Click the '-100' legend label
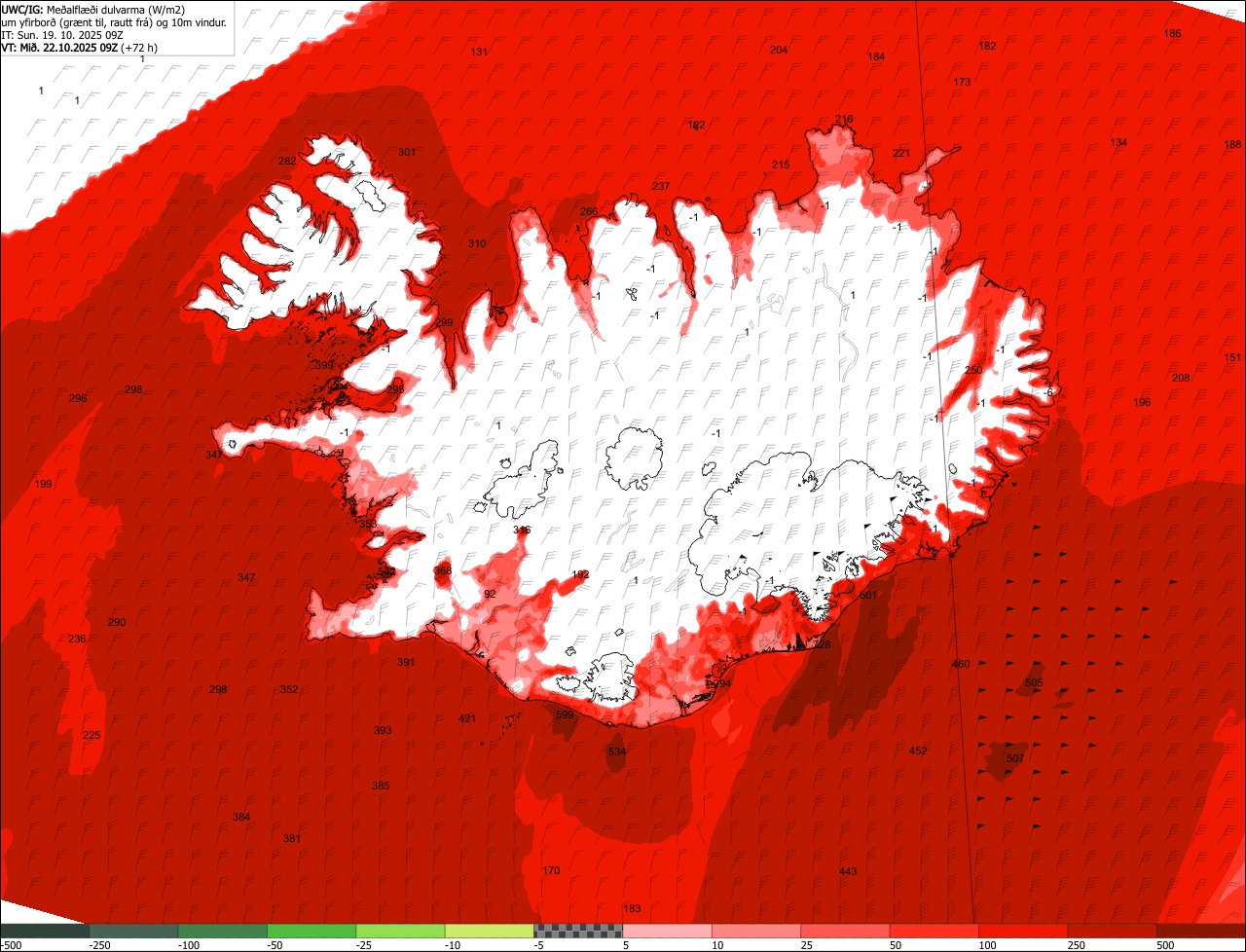This screenshot has width=1246, height=952. [x=189, y=945]
